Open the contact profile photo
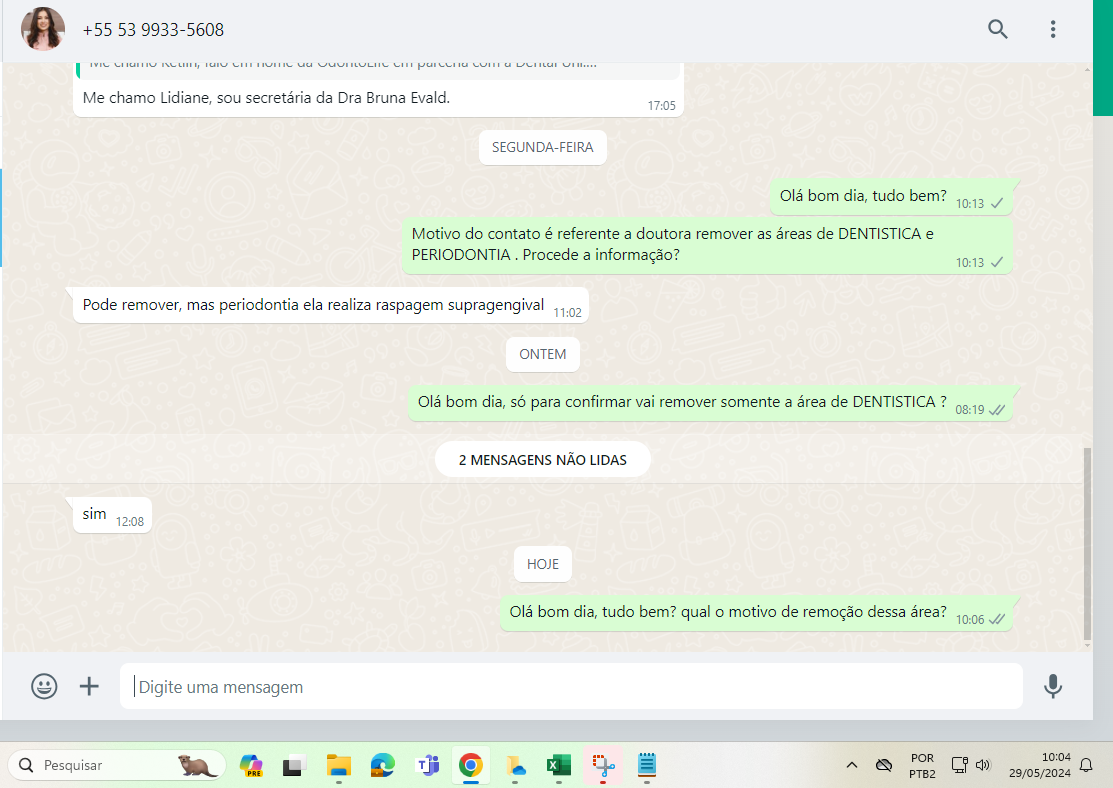 [43, 29]
